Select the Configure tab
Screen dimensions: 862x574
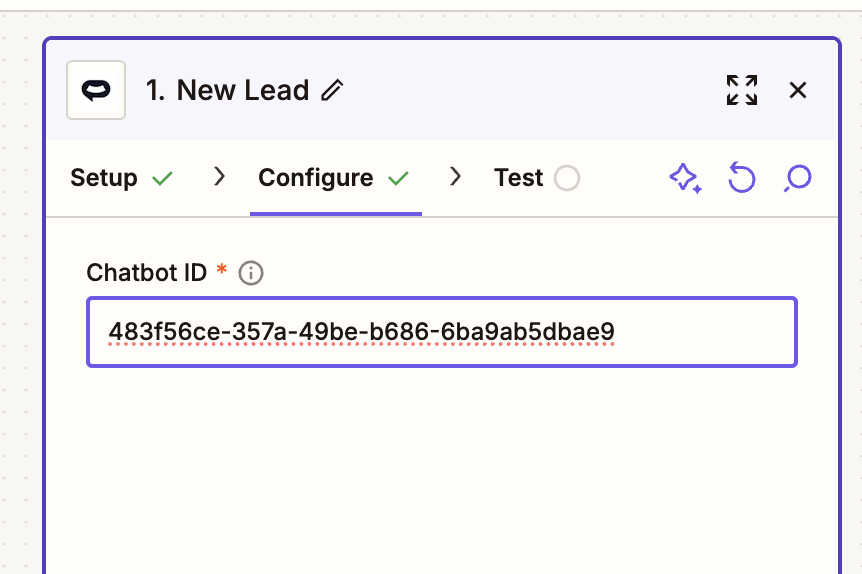(316, 178)
